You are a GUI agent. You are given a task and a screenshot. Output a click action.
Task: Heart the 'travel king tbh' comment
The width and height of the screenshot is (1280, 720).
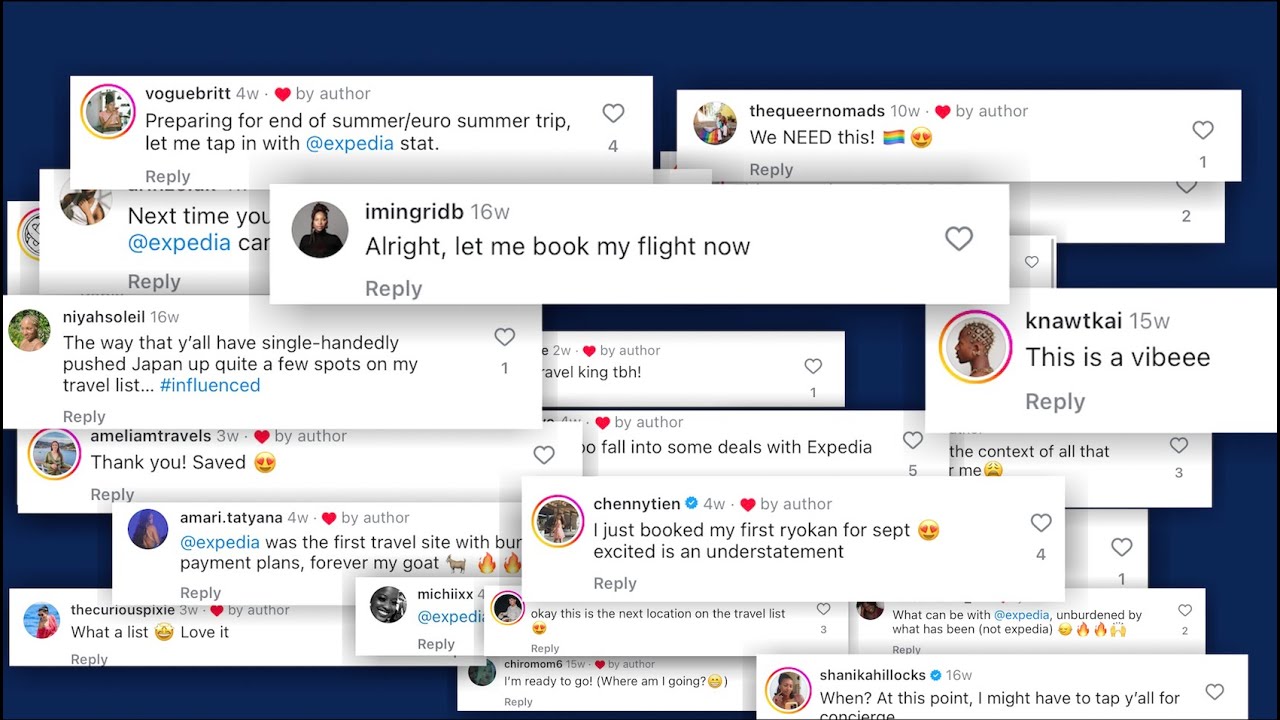pyautogui.click(x=813, y=367)
